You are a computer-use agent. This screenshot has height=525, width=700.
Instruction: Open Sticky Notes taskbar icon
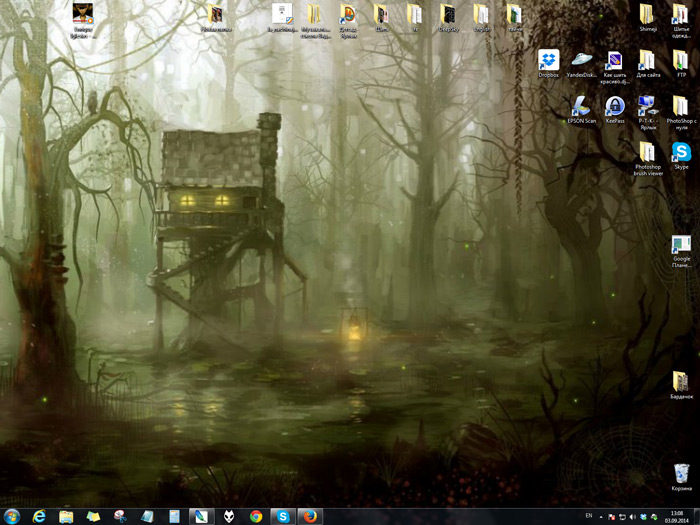[x=93, y=517]
